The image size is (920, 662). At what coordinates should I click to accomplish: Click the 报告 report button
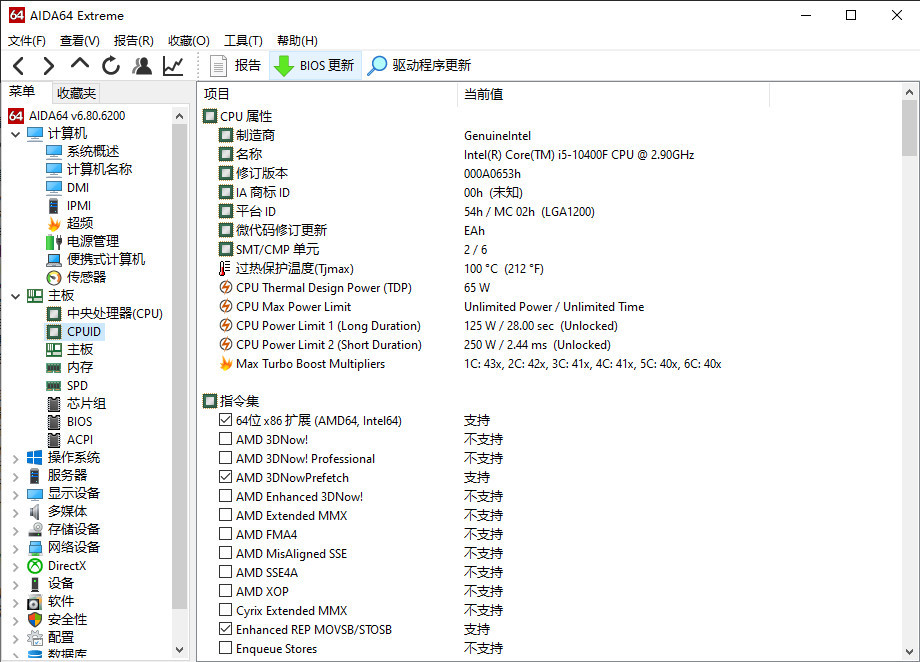point(235,66)
